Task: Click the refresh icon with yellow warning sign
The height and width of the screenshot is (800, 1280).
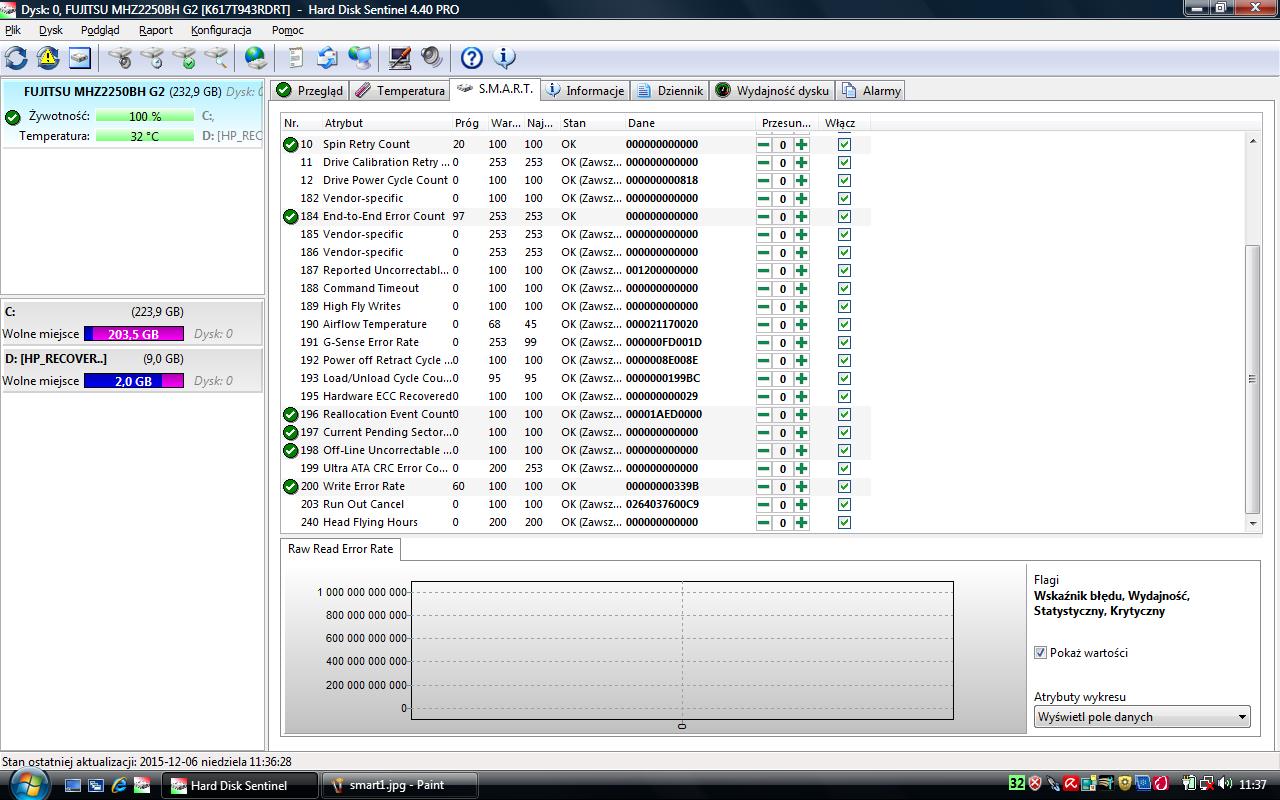Action: [x=47, y=58]
